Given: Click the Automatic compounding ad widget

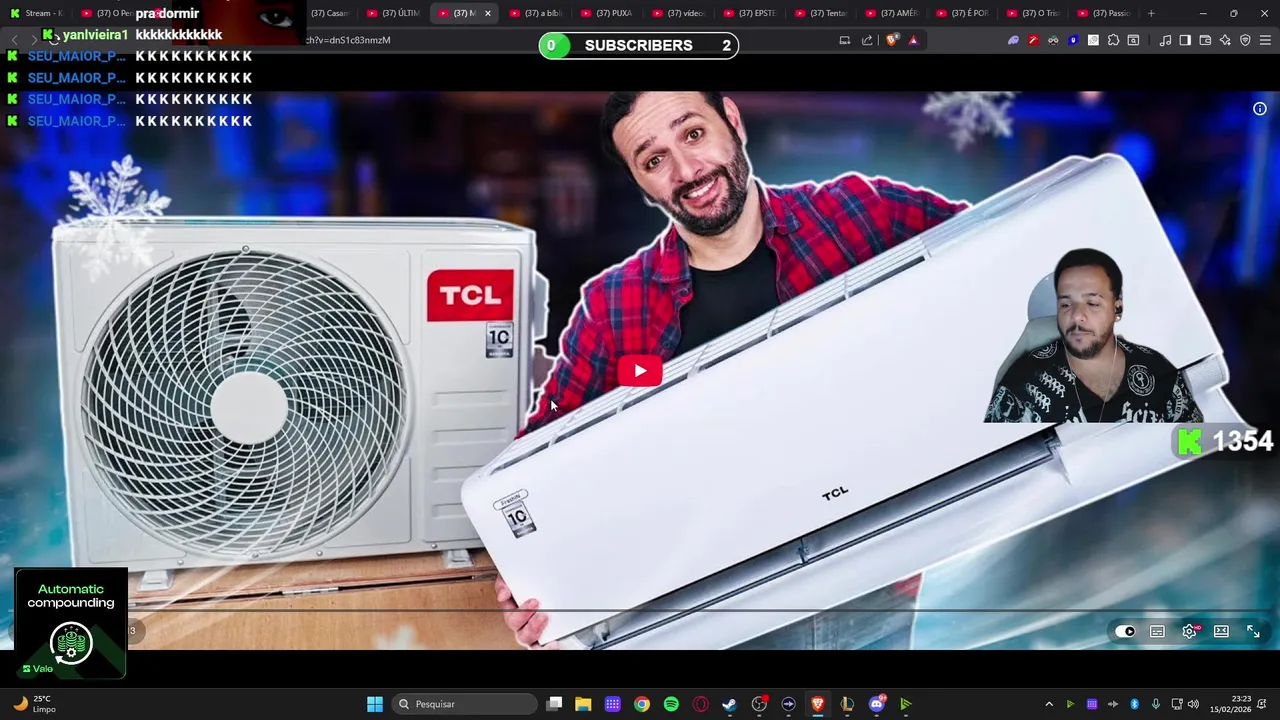Looking at the screenshot, I should point(71,623).
